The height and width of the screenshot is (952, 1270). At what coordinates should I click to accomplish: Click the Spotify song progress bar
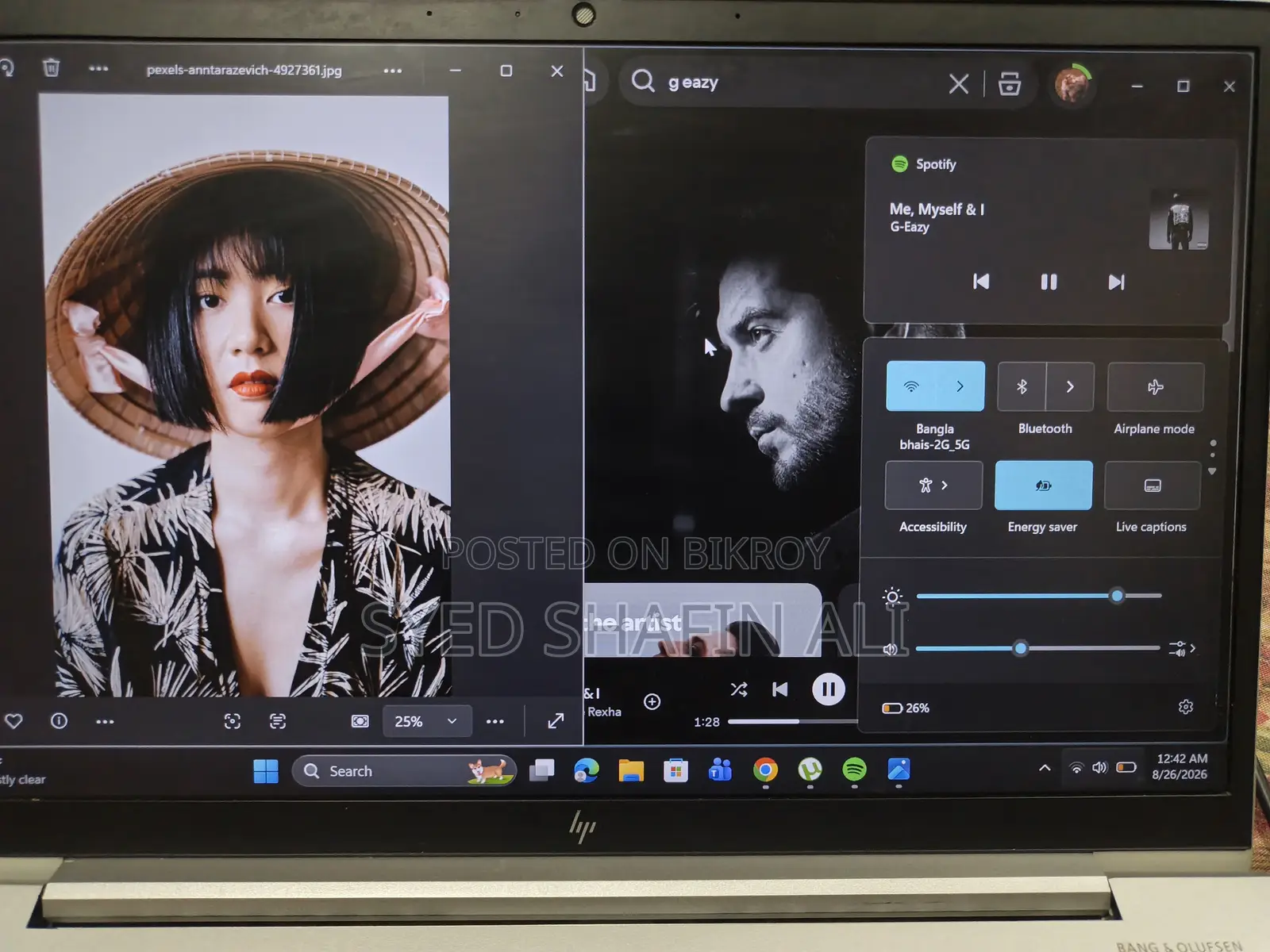coord(792,722)
